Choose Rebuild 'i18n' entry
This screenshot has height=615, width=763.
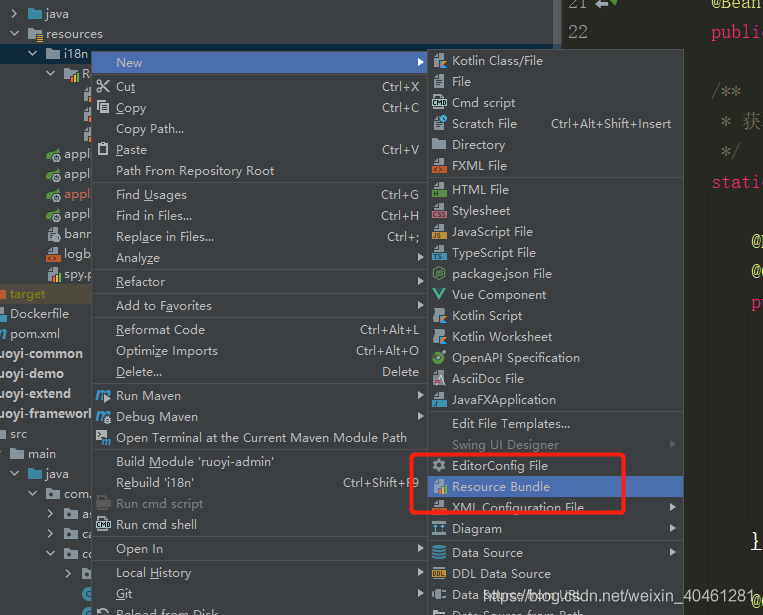pos(259,482)
